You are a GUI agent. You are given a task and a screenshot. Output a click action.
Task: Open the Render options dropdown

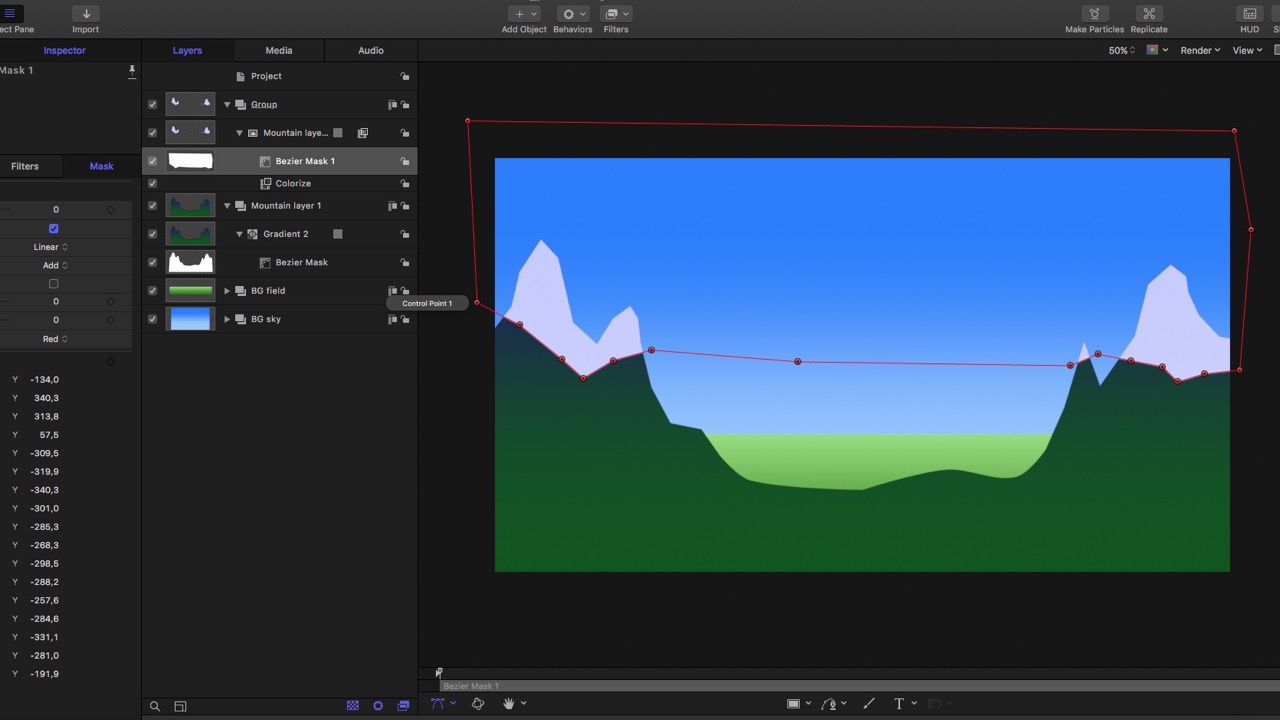point(1200,50)
